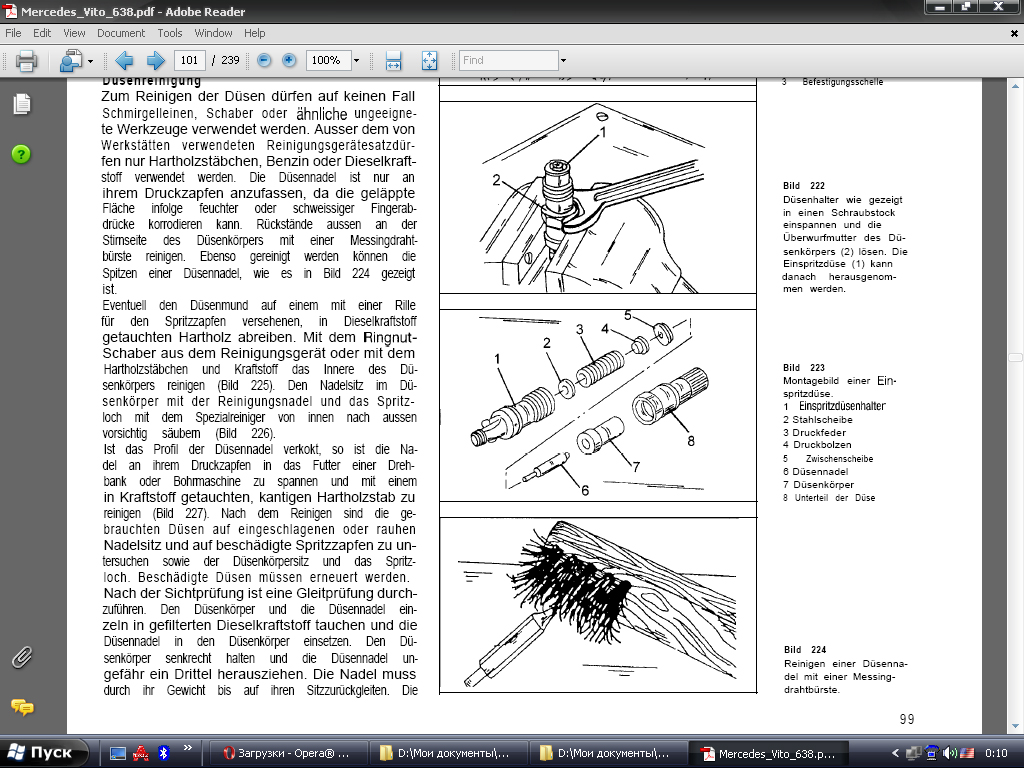Select the fit width scrolling icon
The height and width of the screenshot is (768, 1024).
tap(393, 61)
